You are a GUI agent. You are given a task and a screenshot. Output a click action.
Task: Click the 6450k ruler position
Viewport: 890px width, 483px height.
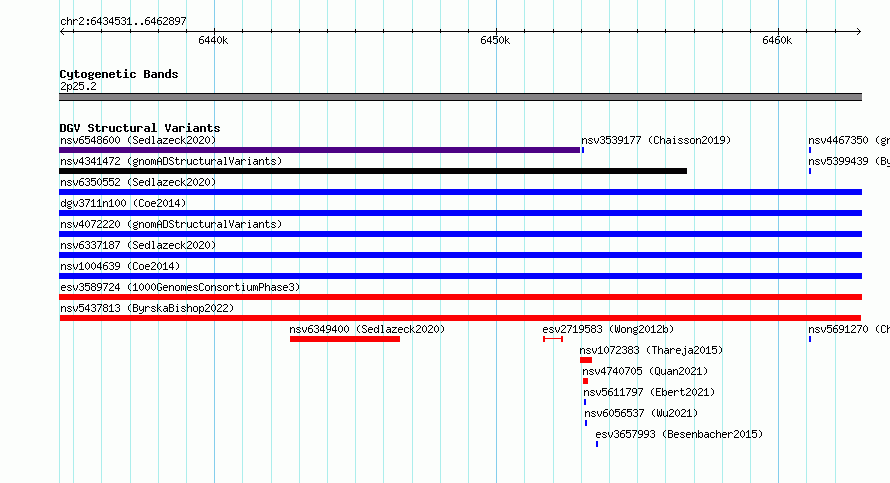[495, 40]
